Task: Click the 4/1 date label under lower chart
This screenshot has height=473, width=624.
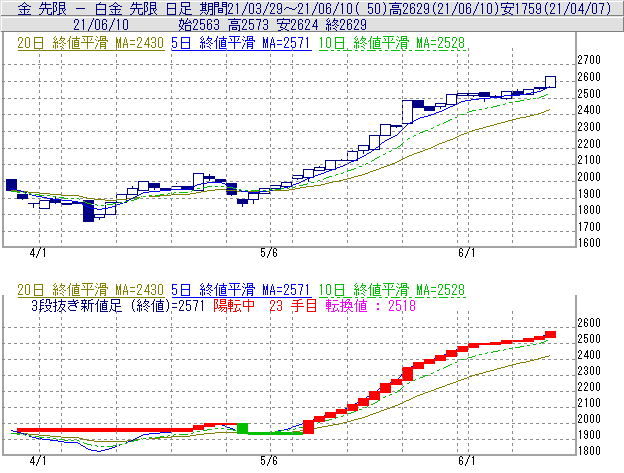Action: tap(38, 461)
